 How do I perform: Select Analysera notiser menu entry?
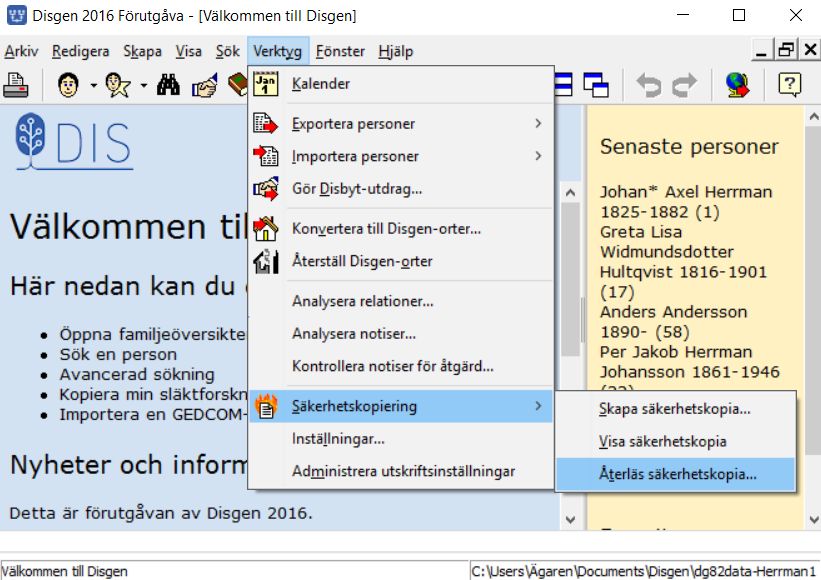click(x=401, y=333)
